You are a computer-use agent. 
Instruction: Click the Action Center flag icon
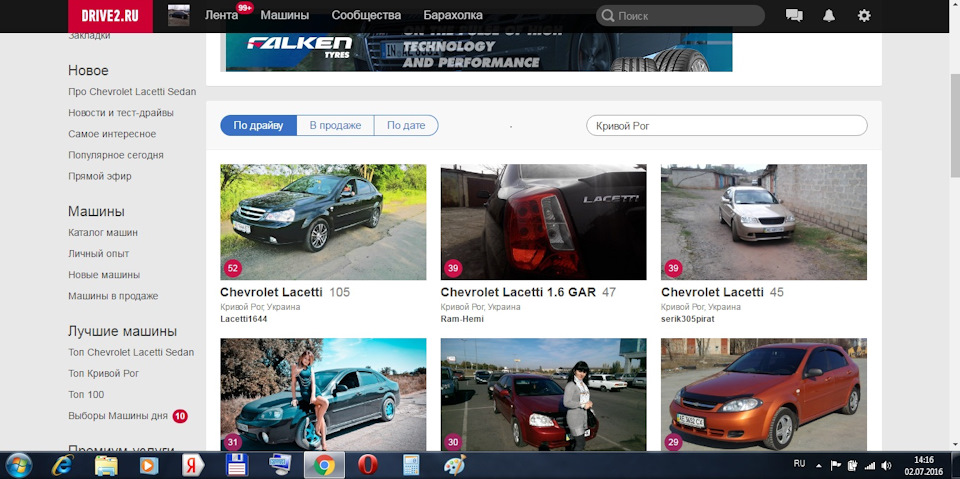836,465
